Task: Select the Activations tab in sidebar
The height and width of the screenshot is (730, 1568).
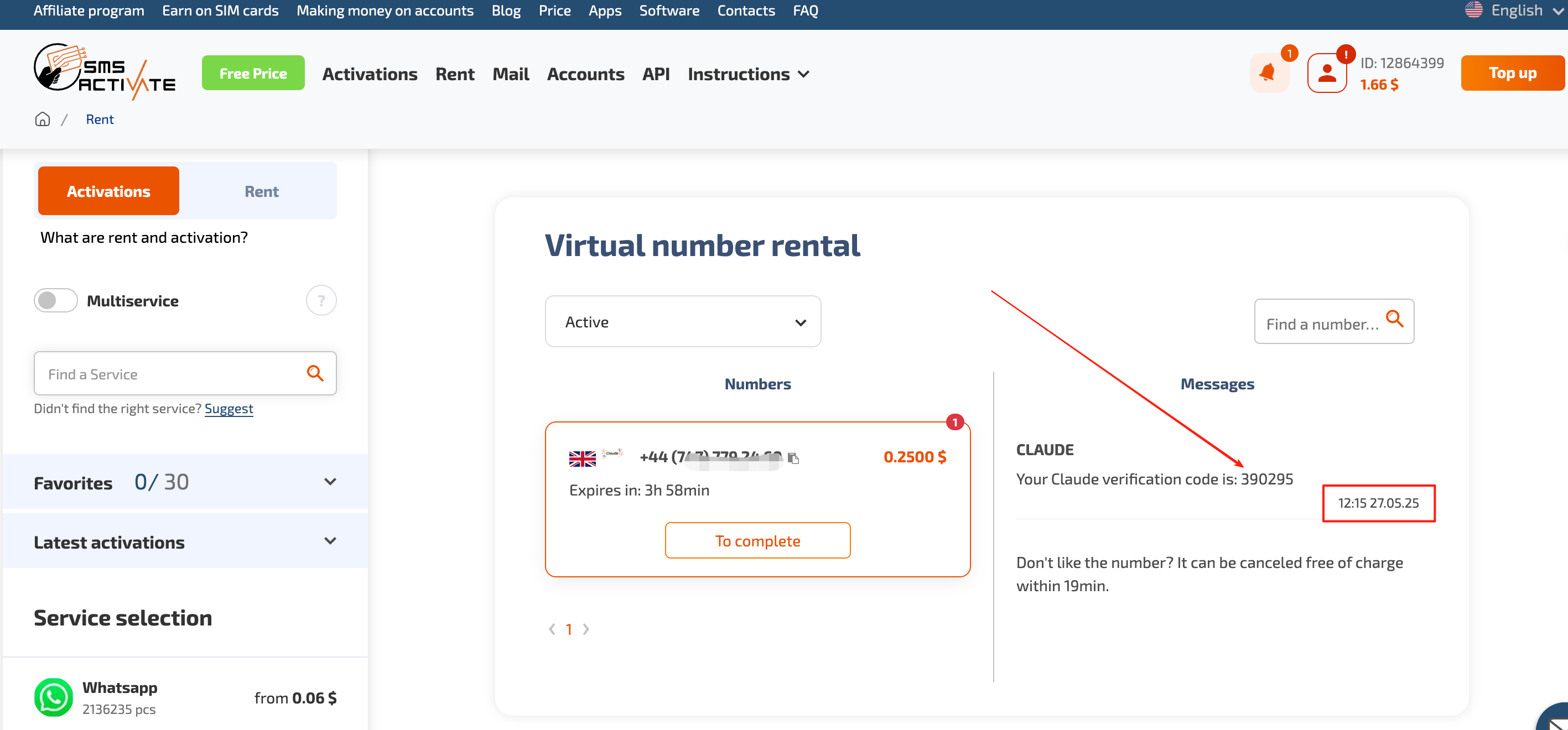Action: click(108, 191)
